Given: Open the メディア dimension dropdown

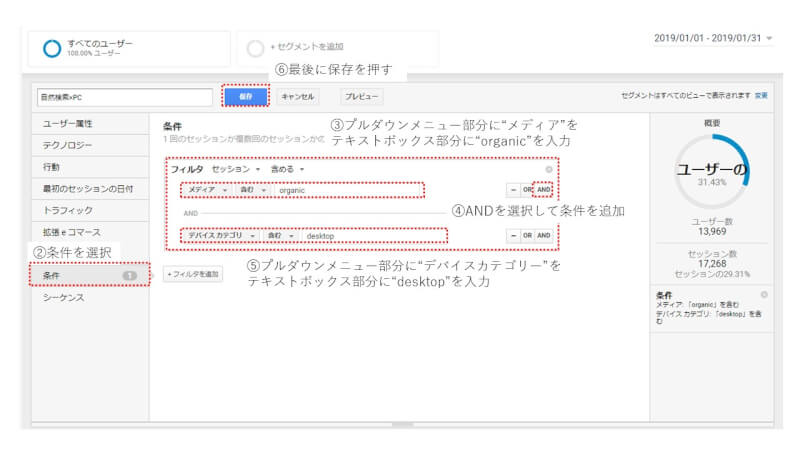Looking at the screenshot, I should (x=207, y=190).
